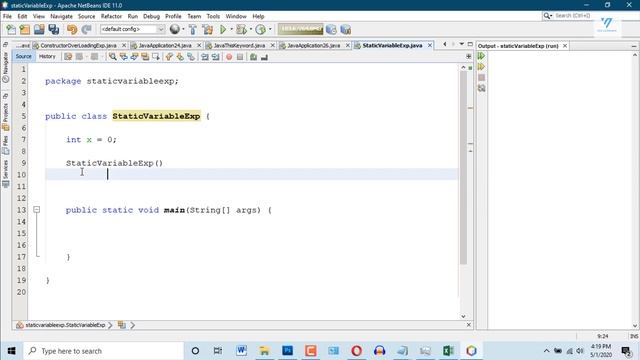Screen dimensions: 640x360
Task: Click the editor Find Selection magnifier icon
Action: (x=113, y=57)
